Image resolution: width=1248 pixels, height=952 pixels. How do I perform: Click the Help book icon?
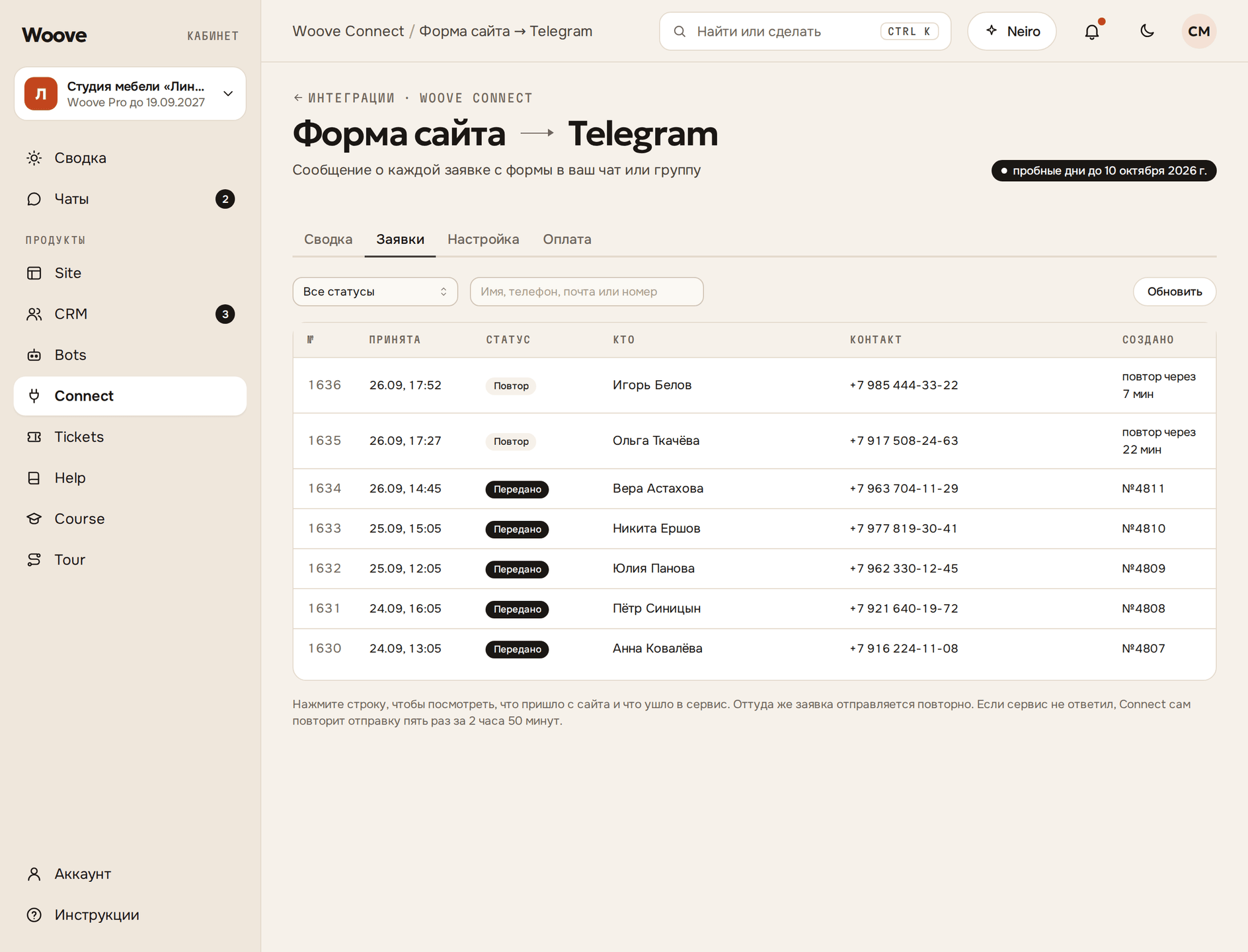[x=34, y=478]
